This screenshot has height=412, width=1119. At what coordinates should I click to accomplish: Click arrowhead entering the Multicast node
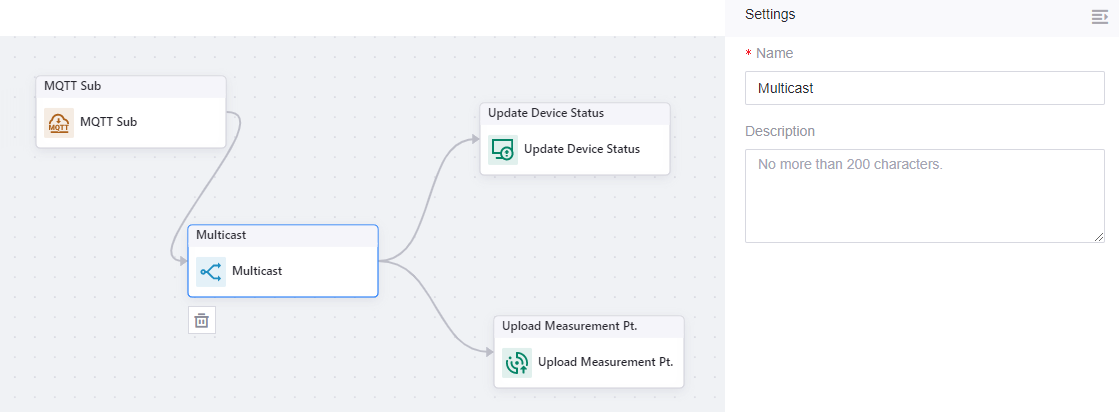pyautogui.click(x=182, y=261)
